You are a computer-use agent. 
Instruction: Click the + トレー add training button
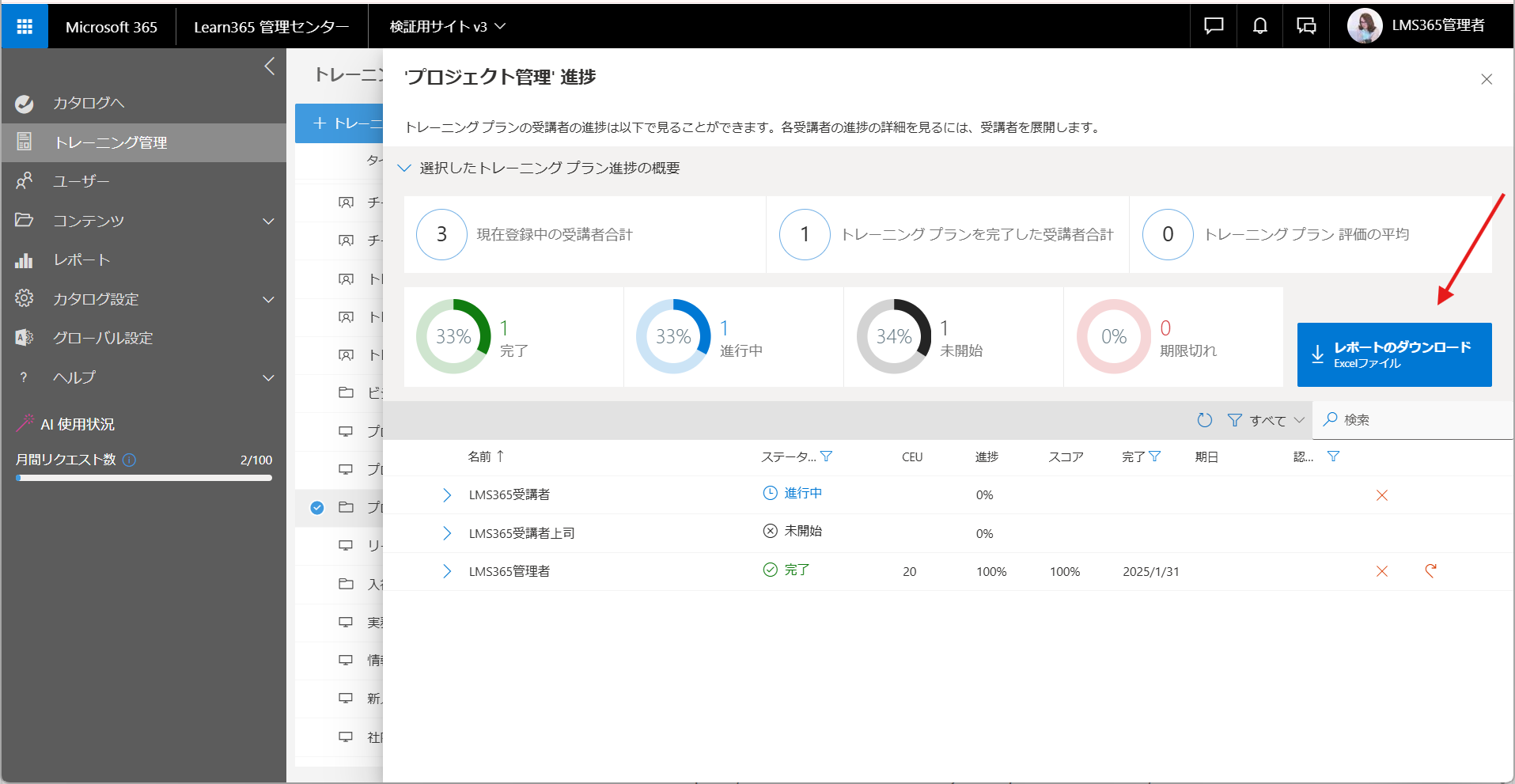pyautogui.click(x=339, y=123)
